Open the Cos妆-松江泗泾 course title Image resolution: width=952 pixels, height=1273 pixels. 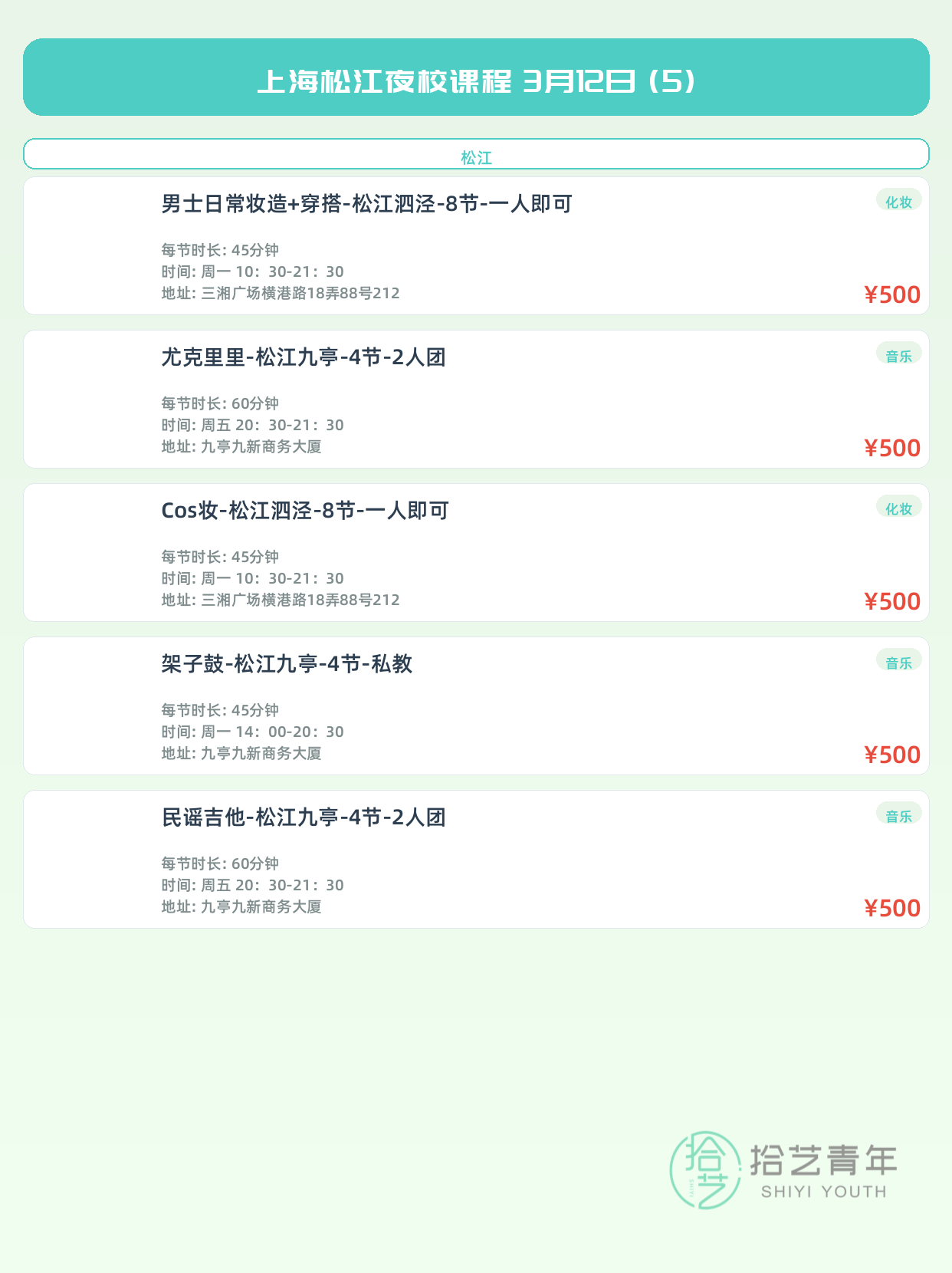point(305,511)
